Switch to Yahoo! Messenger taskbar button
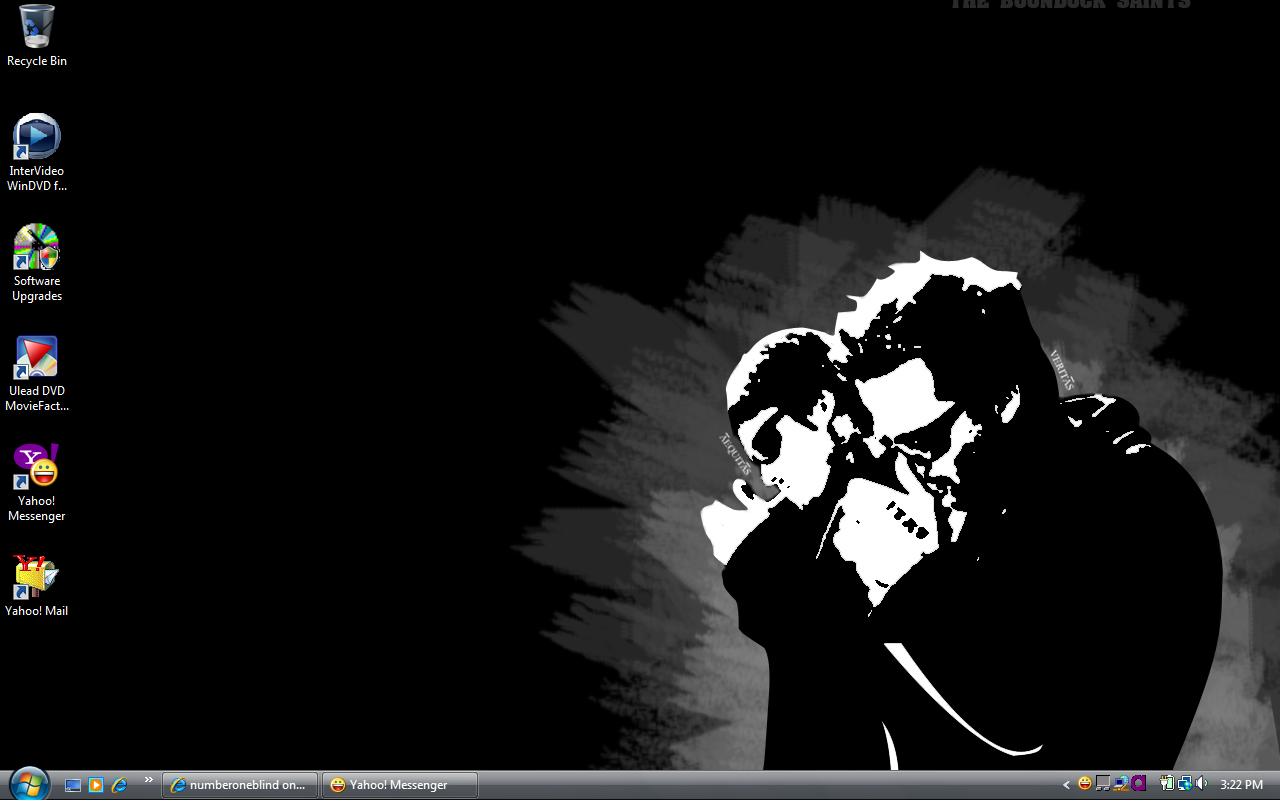The image size is (1280, 801). [x=399, y=785]
